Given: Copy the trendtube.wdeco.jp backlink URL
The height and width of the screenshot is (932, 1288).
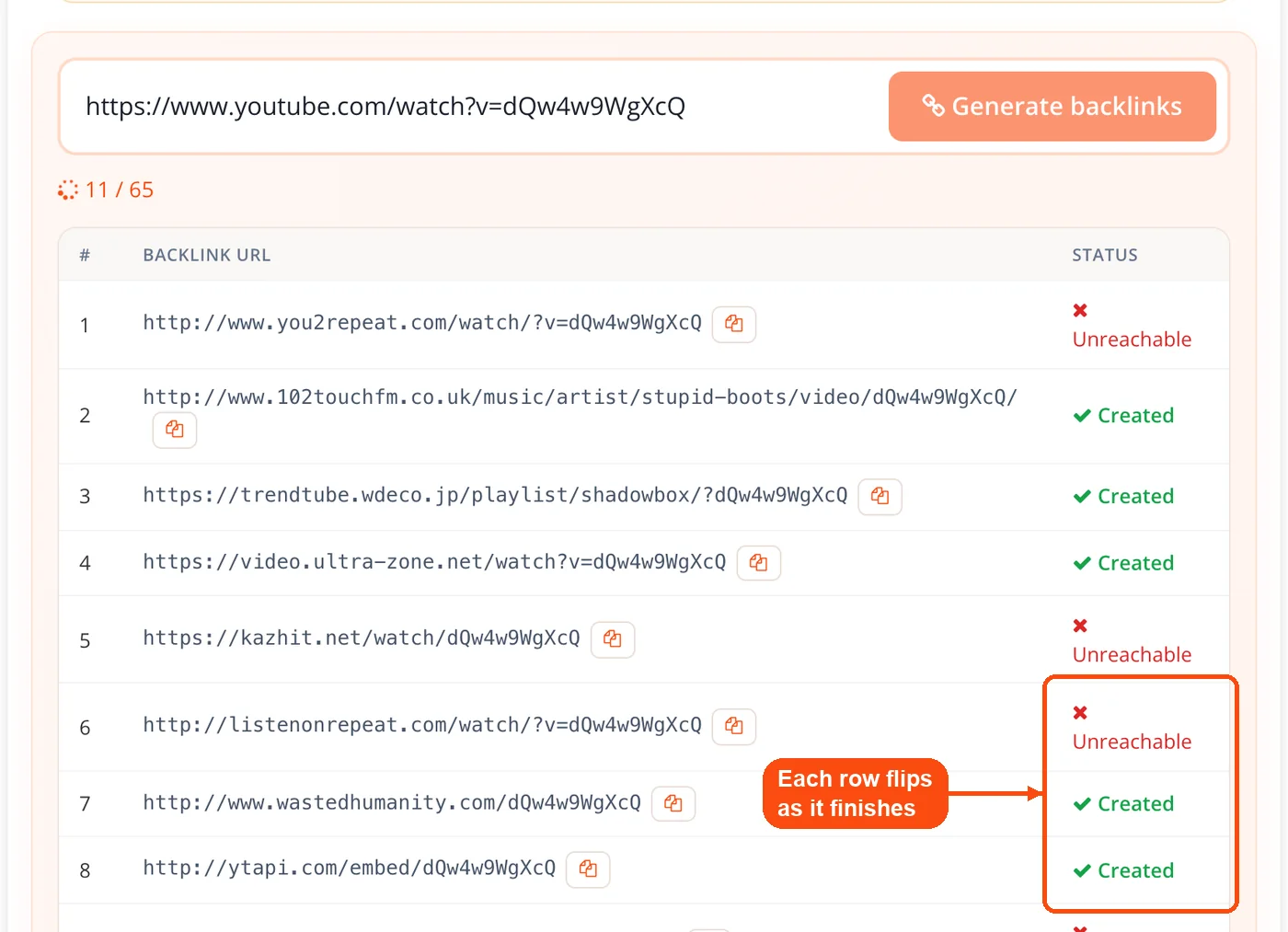Looking at the screenshot, I should [880, 497].
